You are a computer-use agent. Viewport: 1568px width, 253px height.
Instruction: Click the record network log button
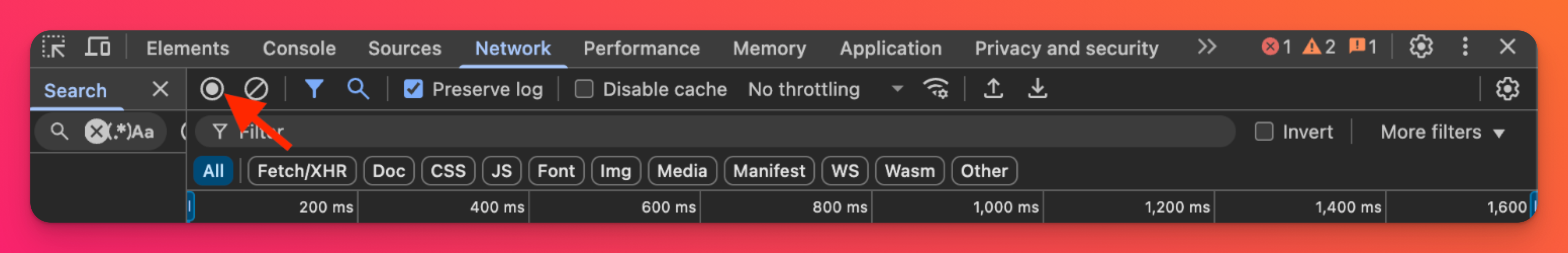coord(212,89)
